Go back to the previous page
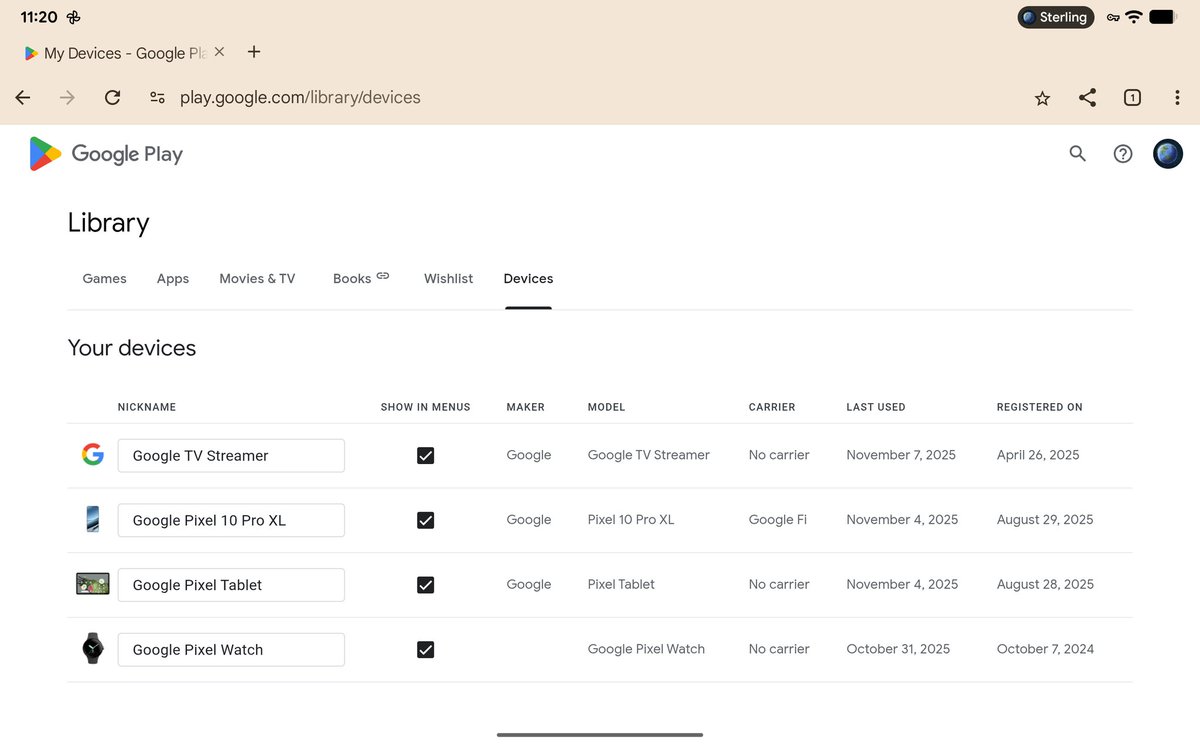This screenshot has height=750, width=1200. pos(23,97)
